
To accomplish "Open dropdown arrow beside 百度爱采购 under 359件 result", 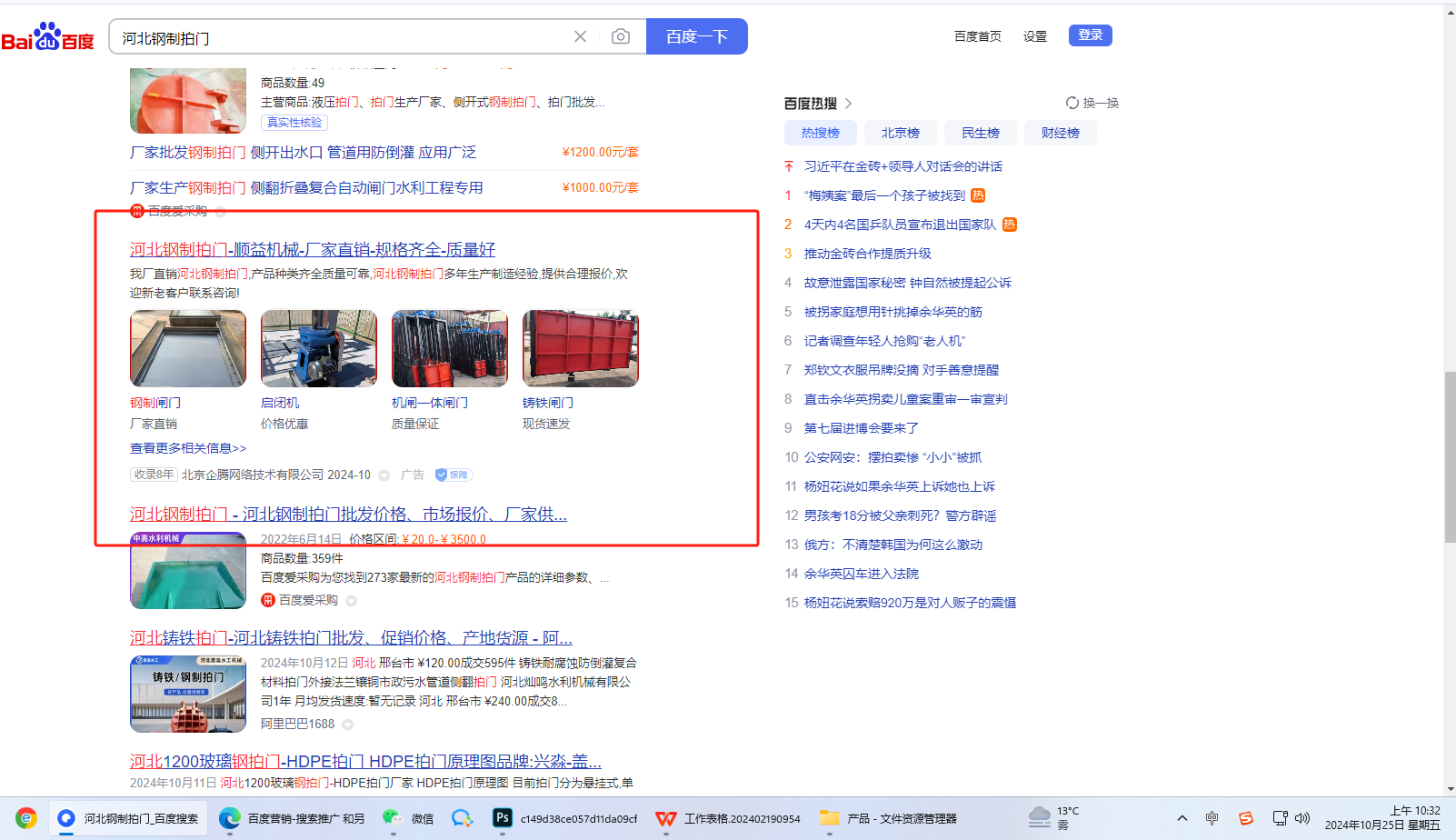I will [x=352, y=601].
